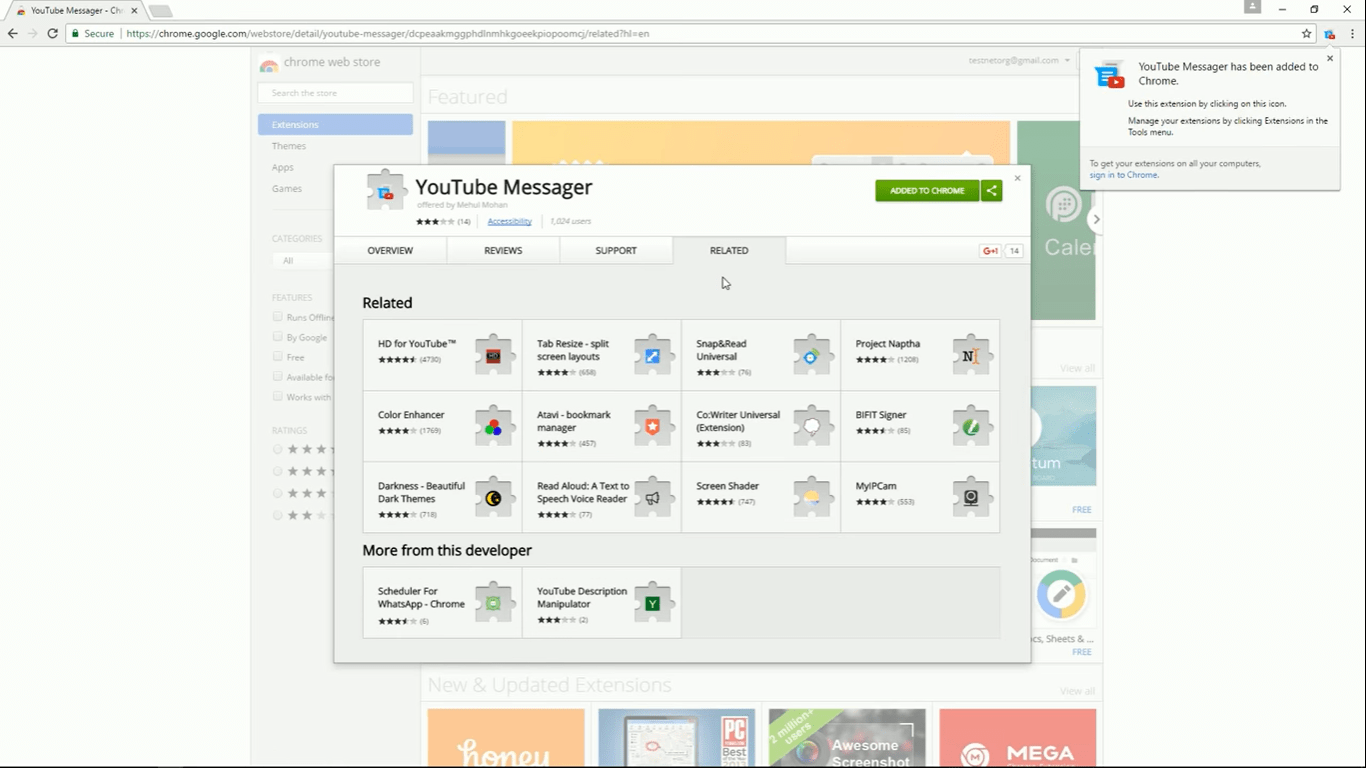Click the sign in to Chrome link

tap(1124, 175)
